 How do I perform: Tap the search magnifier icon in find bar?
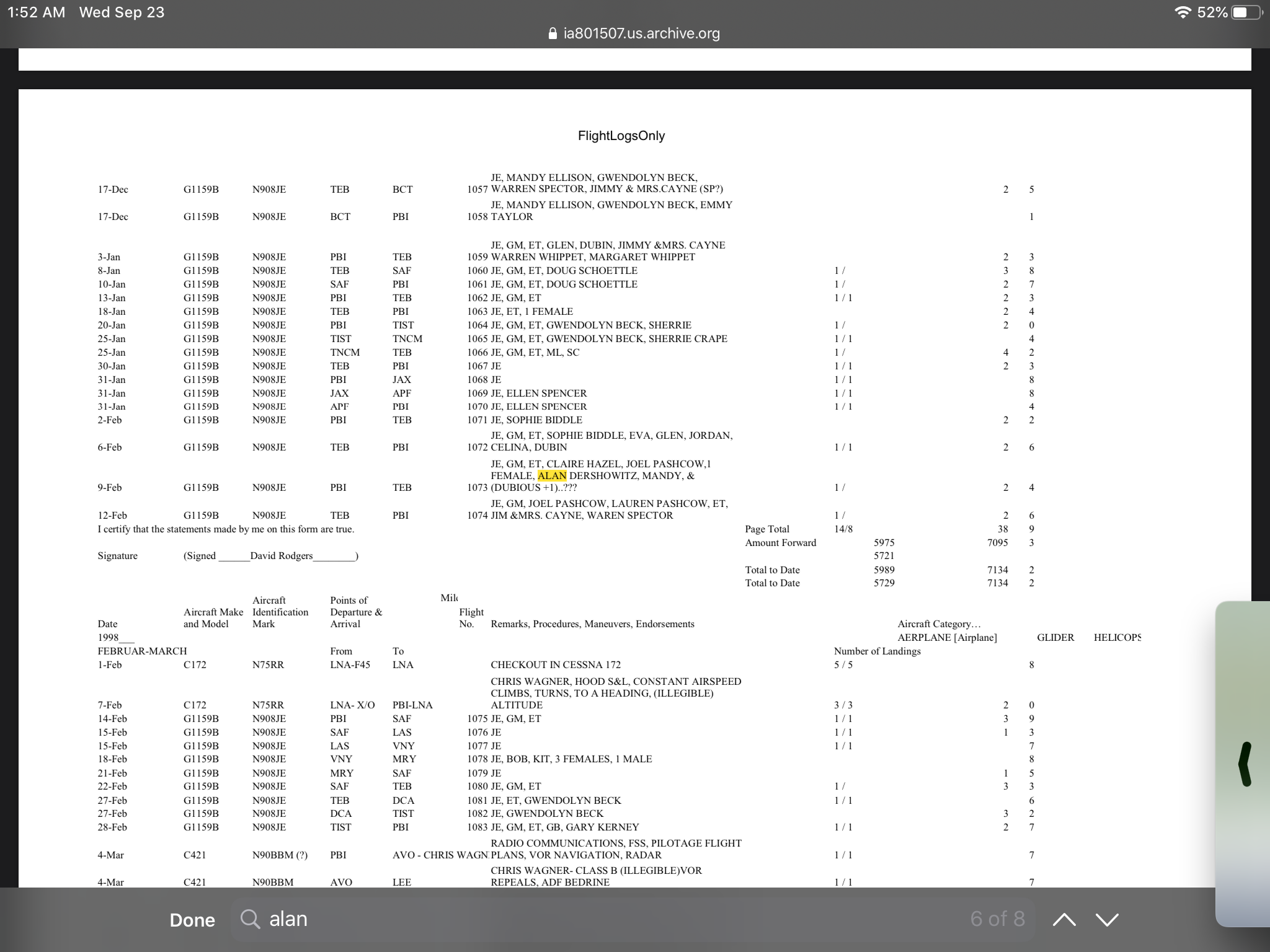coord(250,919)
